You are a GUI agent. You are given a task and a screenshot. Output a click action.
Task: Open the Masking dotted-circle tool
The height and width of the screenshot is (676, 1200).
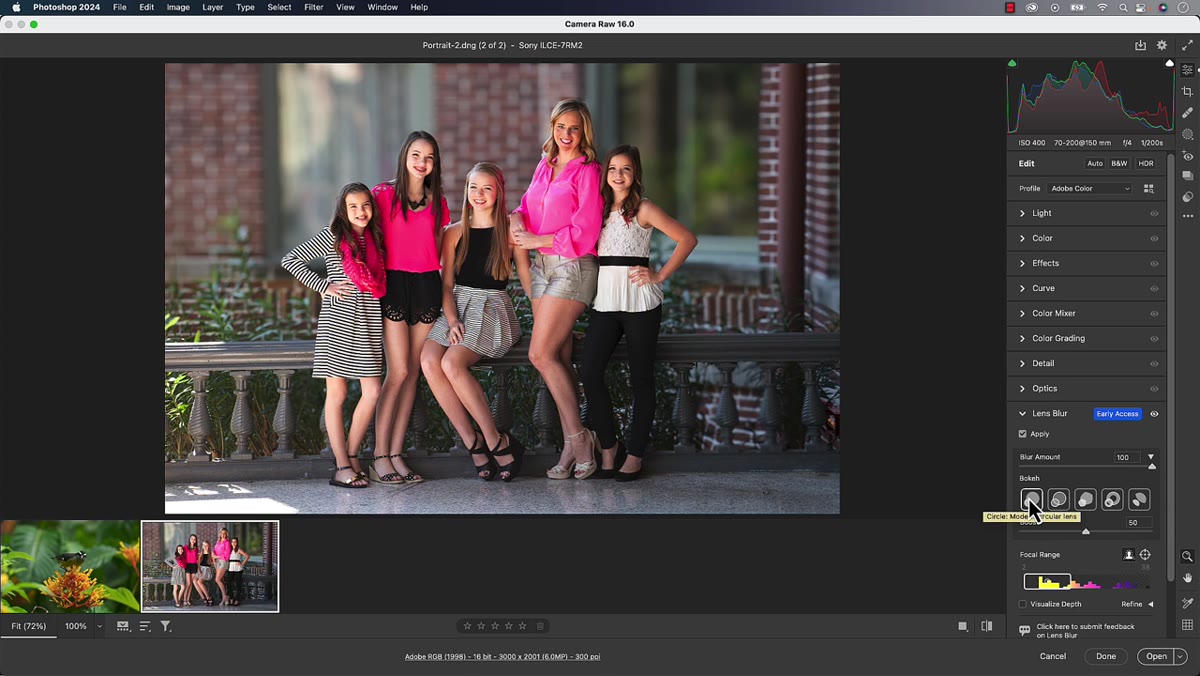(1187, 134)
